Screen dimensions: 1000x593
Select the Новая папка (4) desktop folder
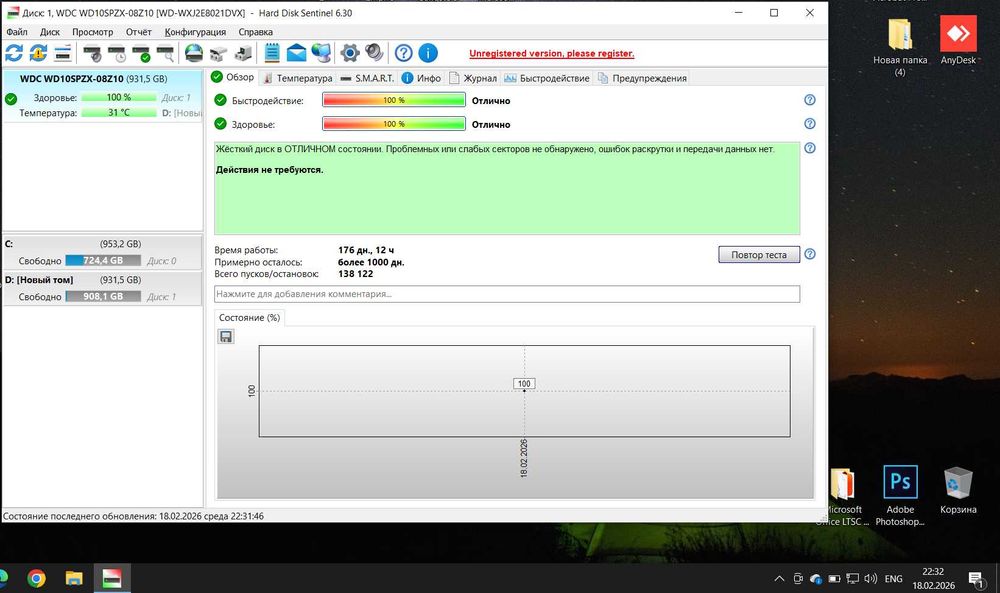pos(900,47)
